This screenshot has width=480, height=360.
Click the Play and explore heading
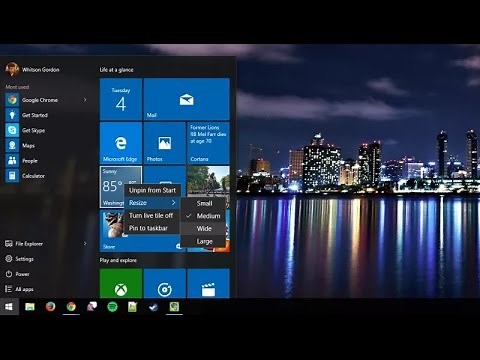[x=118, y=260]
